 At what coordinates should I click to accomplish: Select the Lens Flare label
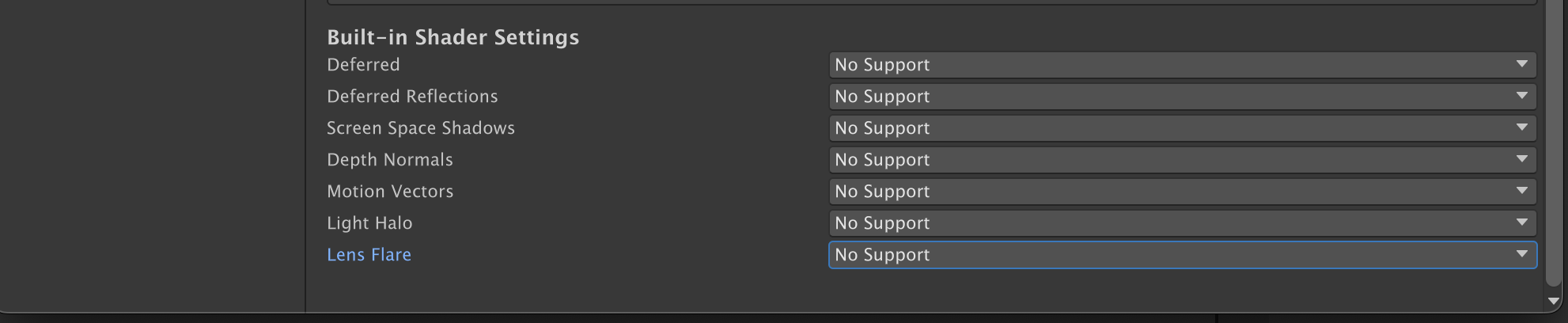(x=369, y=255)
